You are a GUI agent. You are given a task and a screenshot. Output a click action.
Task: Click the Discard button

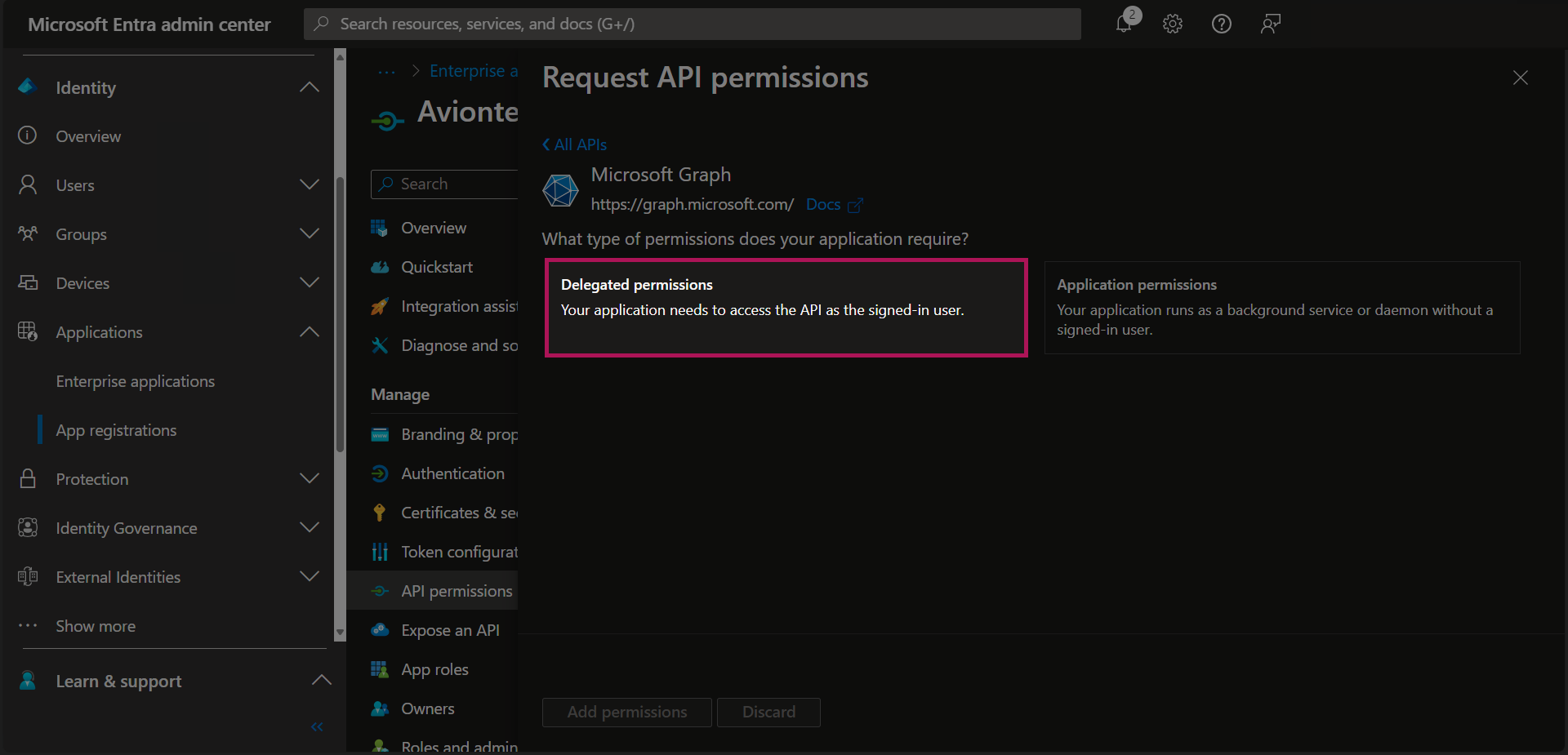coord(768,712)
